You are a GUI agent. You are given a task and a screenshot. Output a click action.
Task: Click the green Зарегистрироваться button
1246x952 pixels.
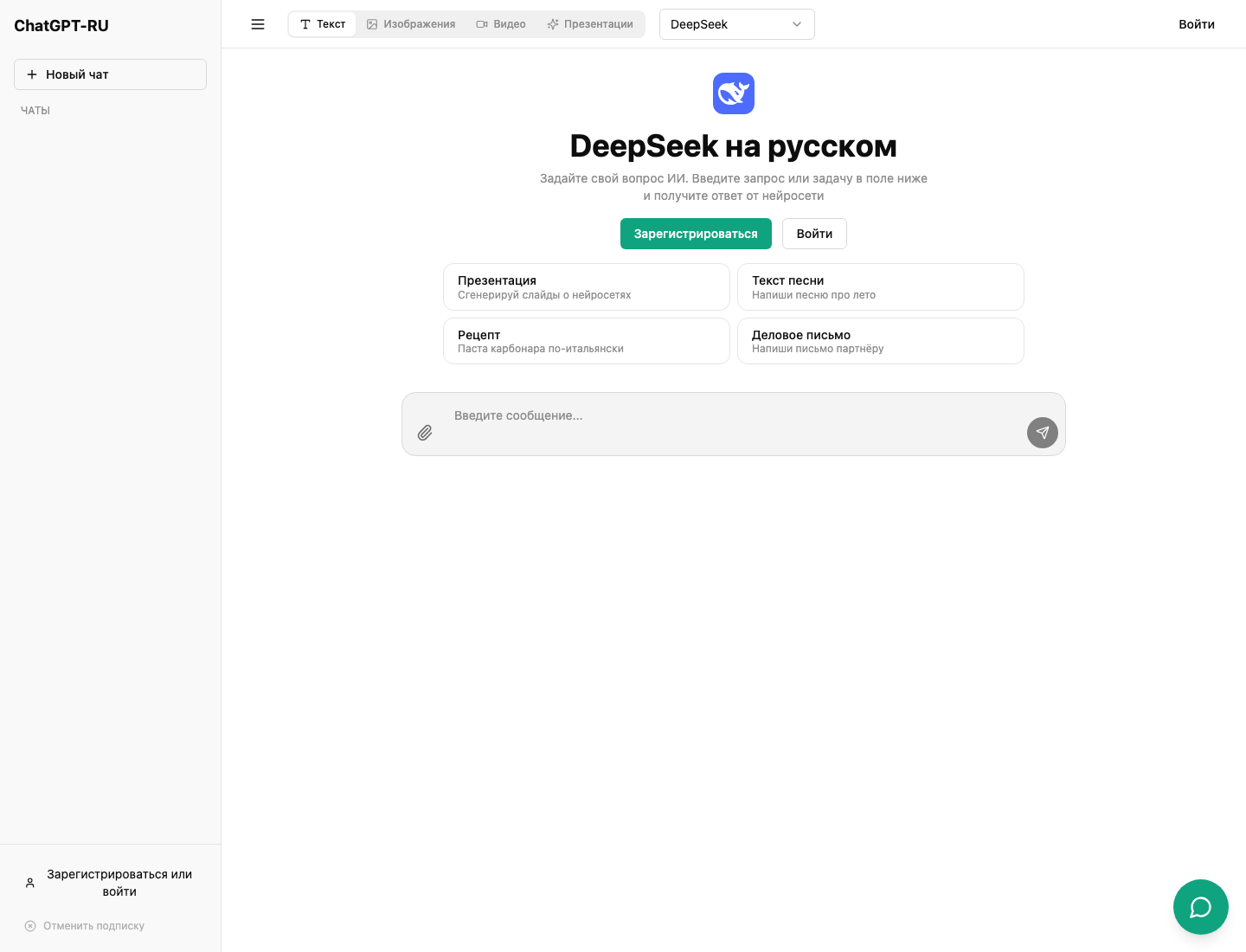tap(696, 234)
